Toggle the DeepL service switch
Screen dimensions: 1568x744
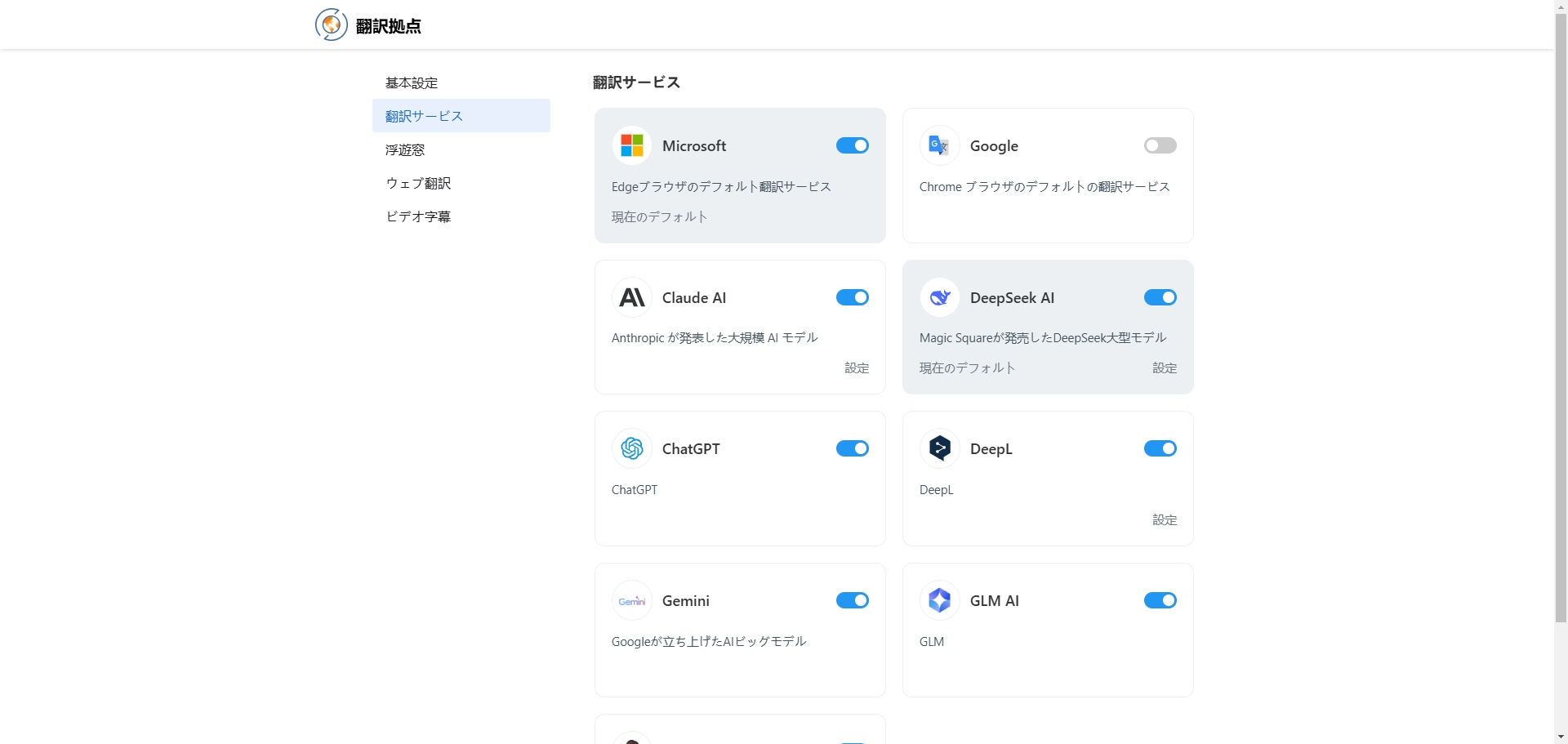pyautogui.click(x=1160, y=448)
